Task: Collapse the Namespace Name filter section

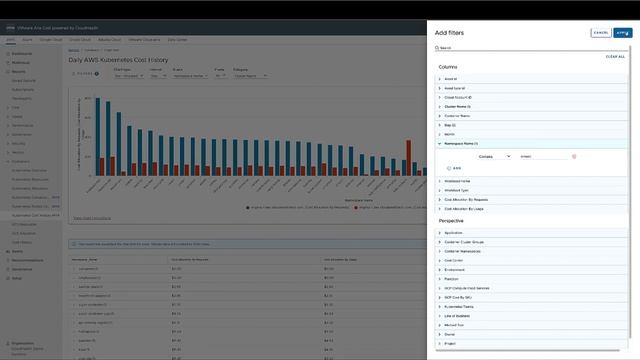Action: pos(531,144)
